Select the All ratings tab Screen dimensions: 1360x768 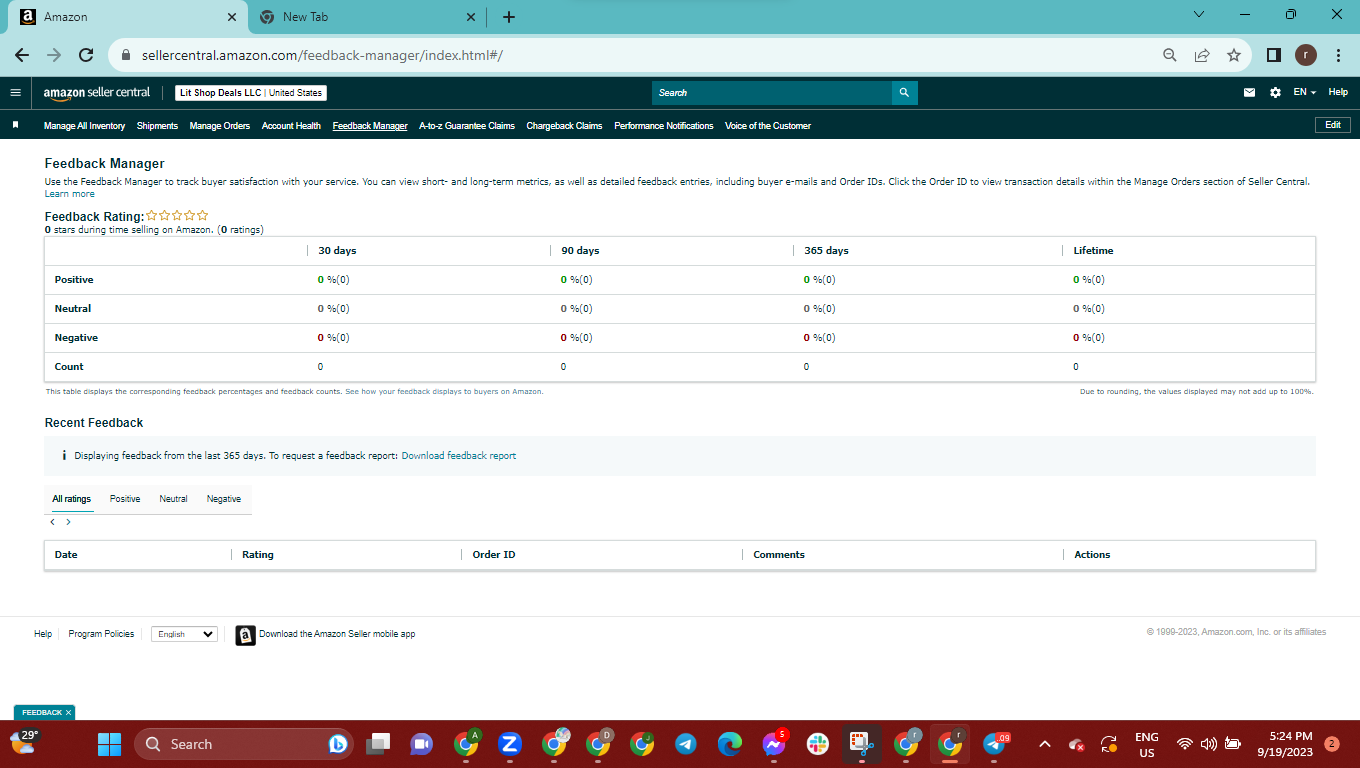click(72, 499)
